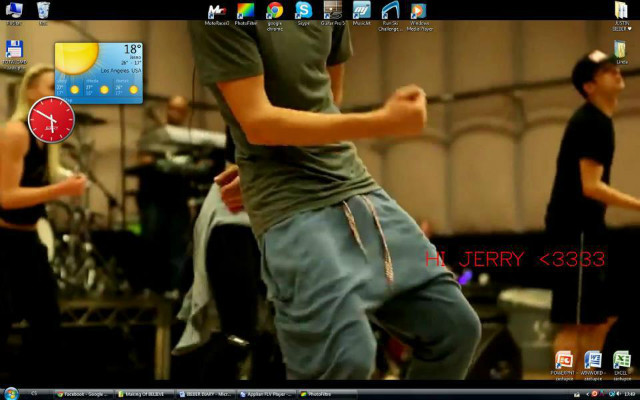Switch to the BIEBER DIARY Word taskbar window
Viewport: 640px width, 400px height.
point(206,394)
